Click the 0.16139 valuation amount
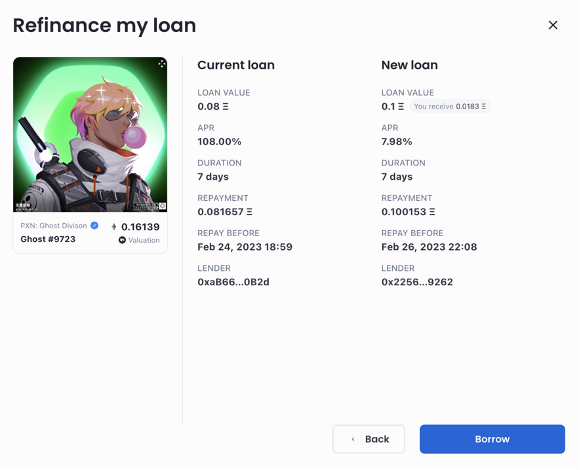The width and height of the screenshot is (580, 470). (141, 227)
